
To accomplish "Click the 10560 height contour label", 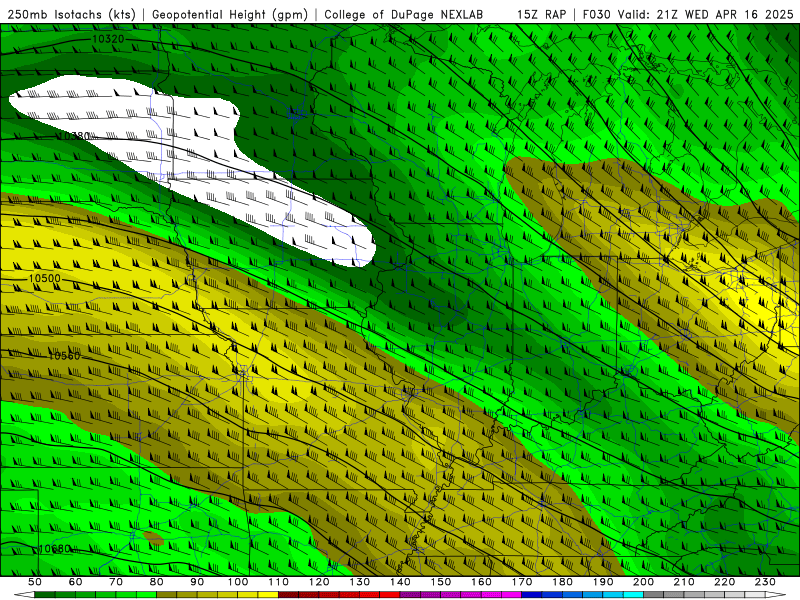I will (64, 356).
